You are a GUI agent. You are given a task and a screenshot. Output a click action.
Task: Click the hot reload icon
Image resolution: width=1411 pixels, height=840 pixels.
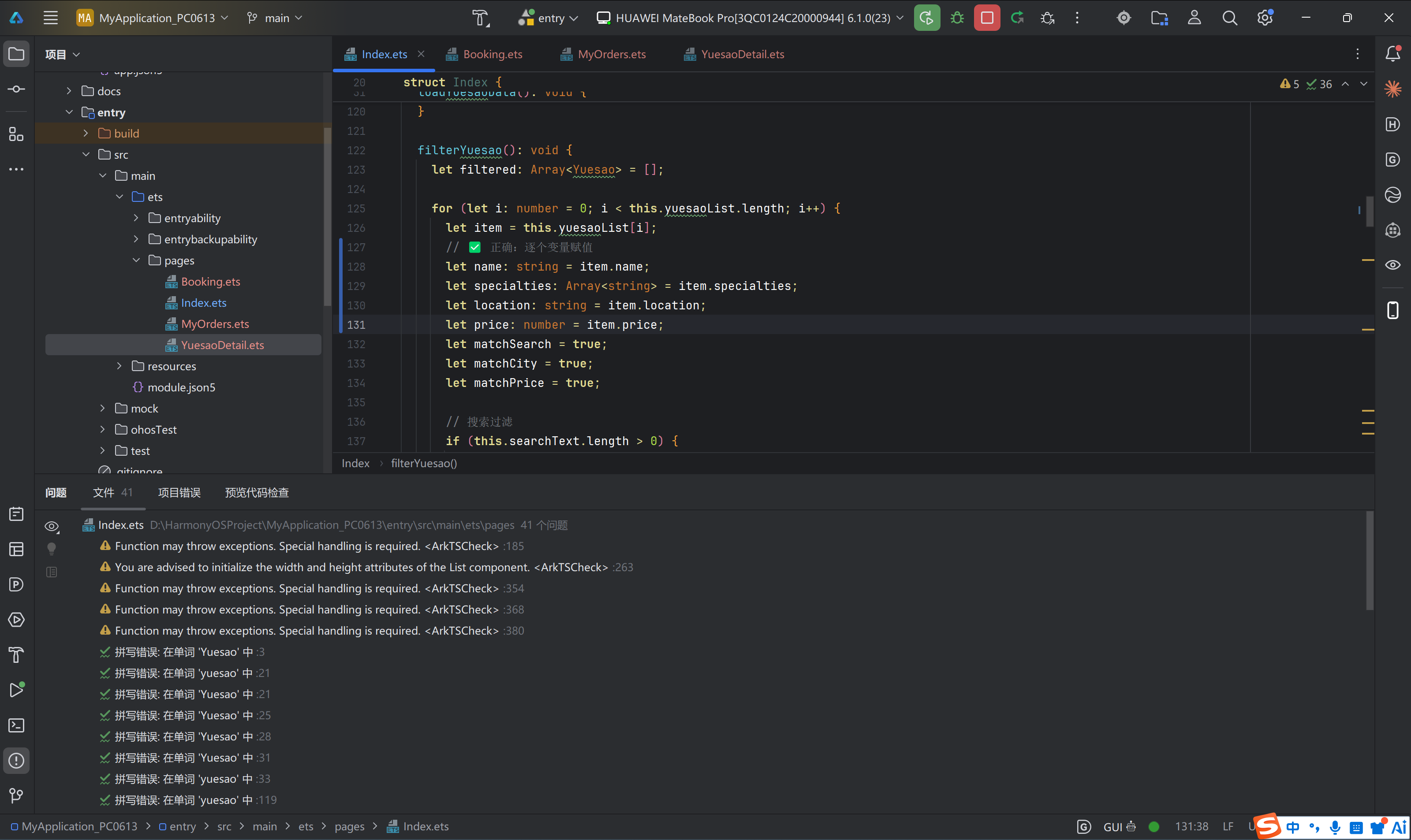coord(1017,18)
